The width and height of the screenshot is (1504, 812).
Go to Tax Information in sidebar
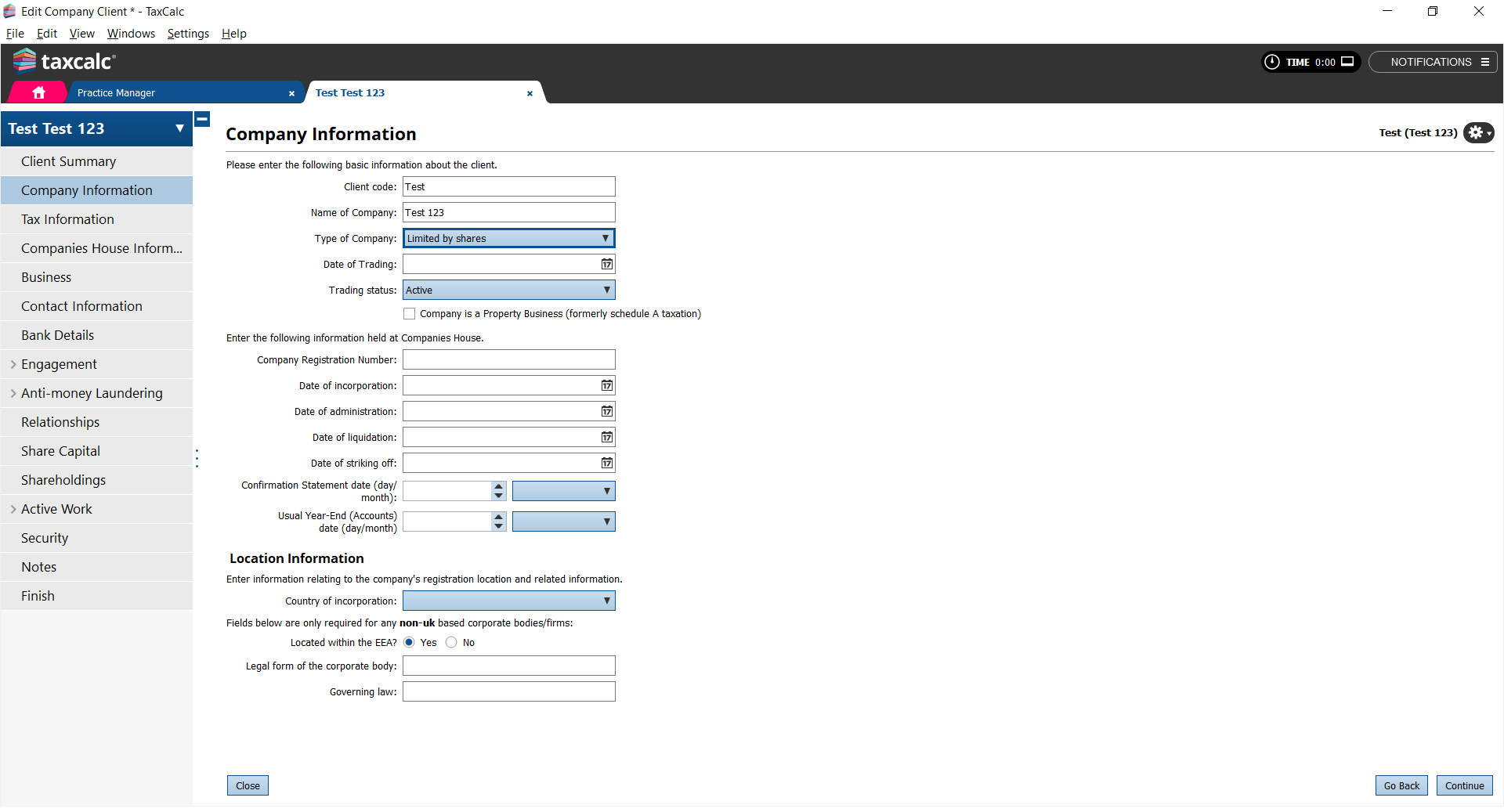coord(67,219)
